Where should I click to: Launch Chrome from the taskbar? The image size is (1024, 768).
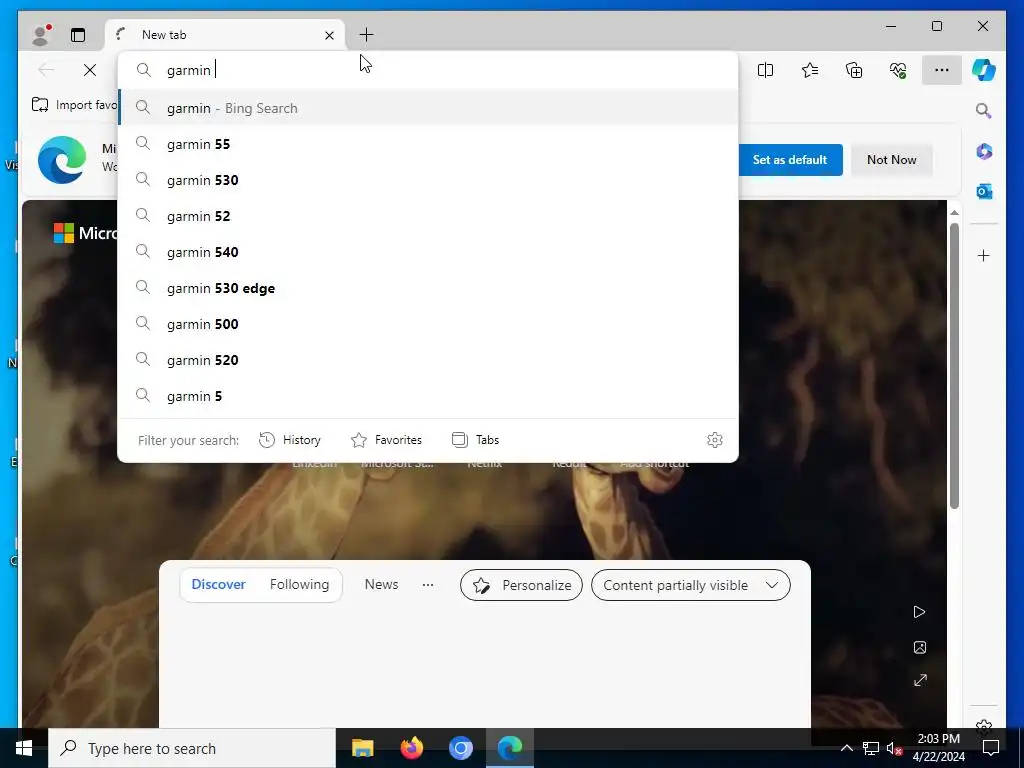(460, 748)
